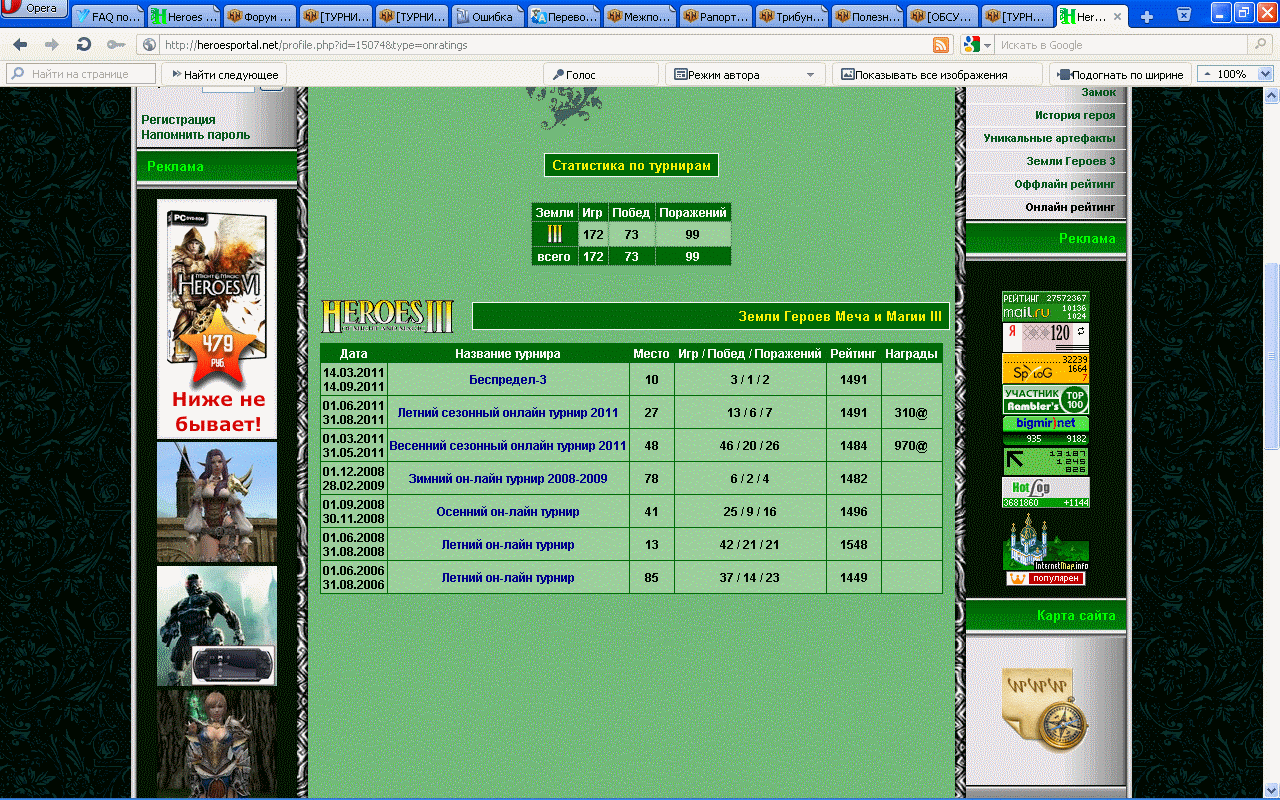
Task: Open the HotLog counter badge
Action: 1046,492
